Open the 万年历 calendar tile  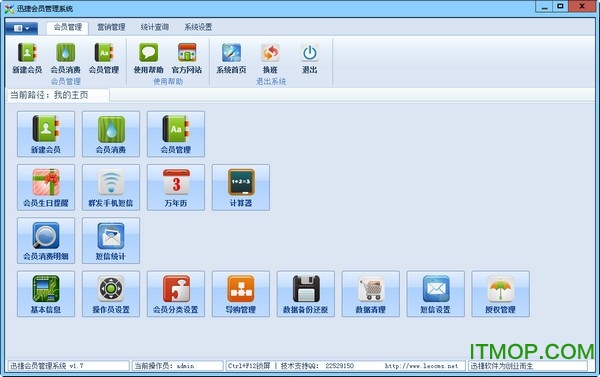pos(176,188)
